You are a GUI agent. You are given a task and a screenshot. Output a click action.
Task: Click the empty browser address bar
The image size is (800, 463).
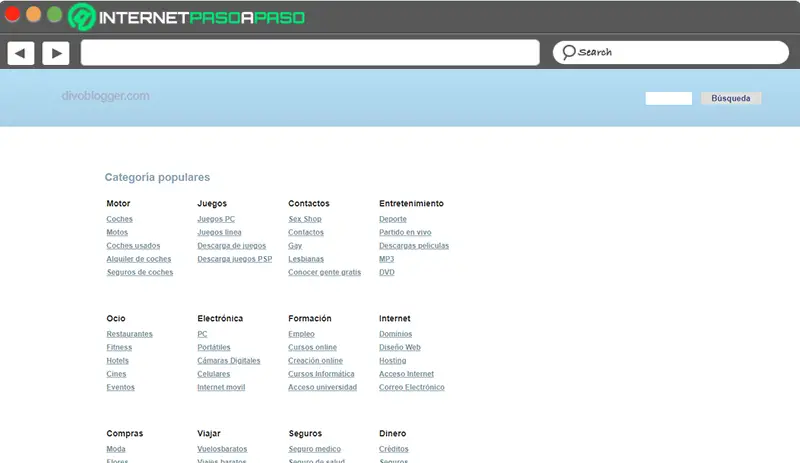pos(310,53)
